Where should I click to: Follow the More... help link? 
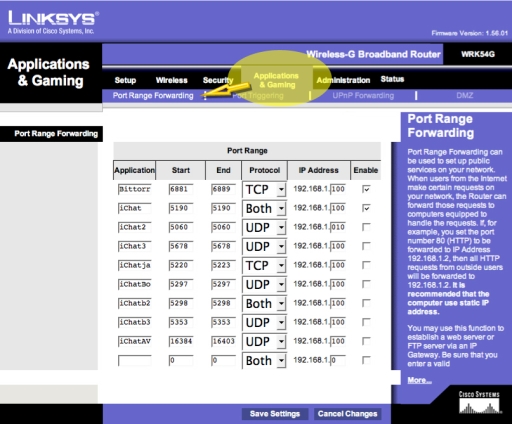(419, 380)
